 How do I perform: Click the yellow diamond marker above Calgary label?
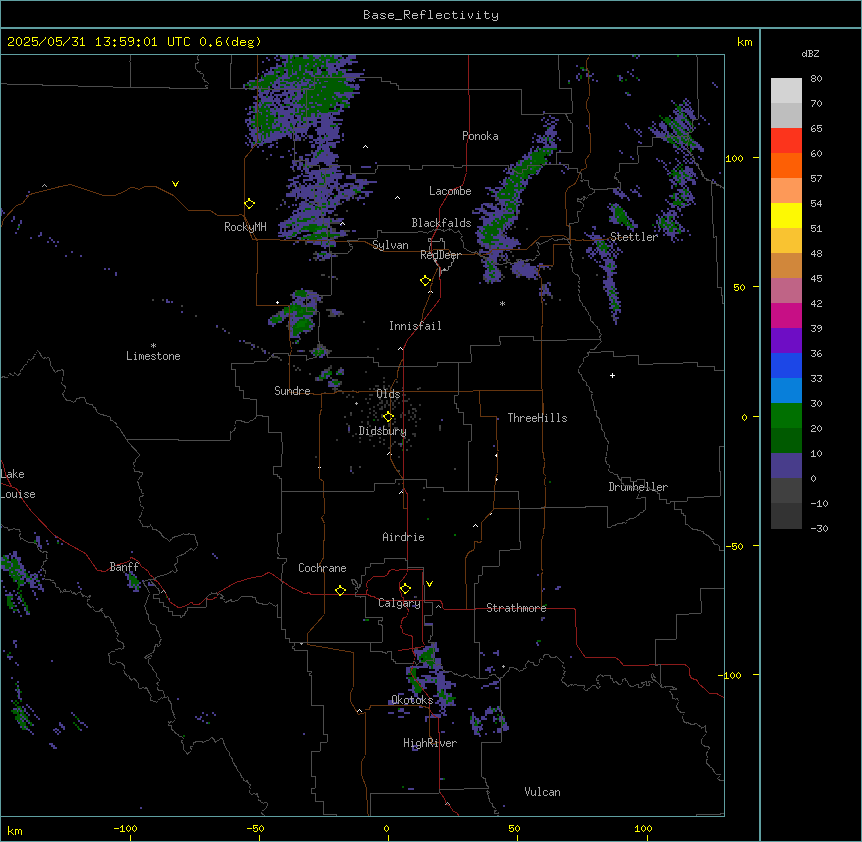pyautogui.click(x=405, y=589)
